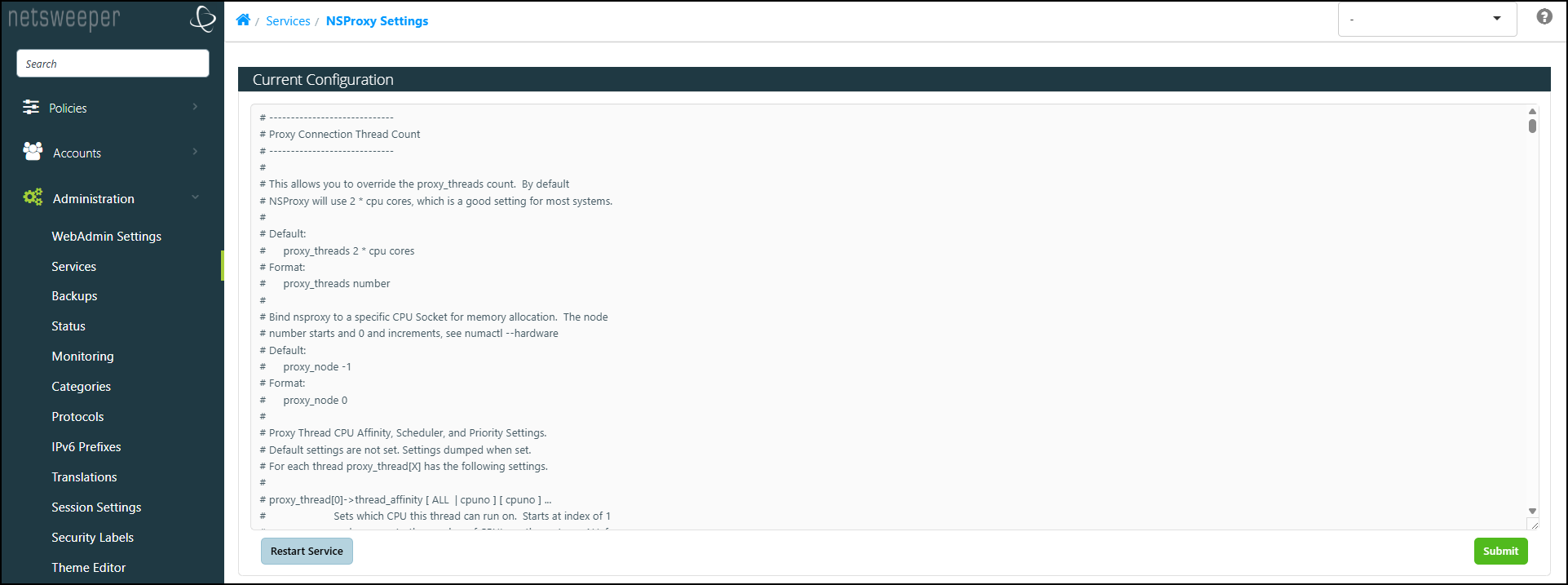
Task: Collapse the Administration menu chevron
Action: [x=195, y=197]
